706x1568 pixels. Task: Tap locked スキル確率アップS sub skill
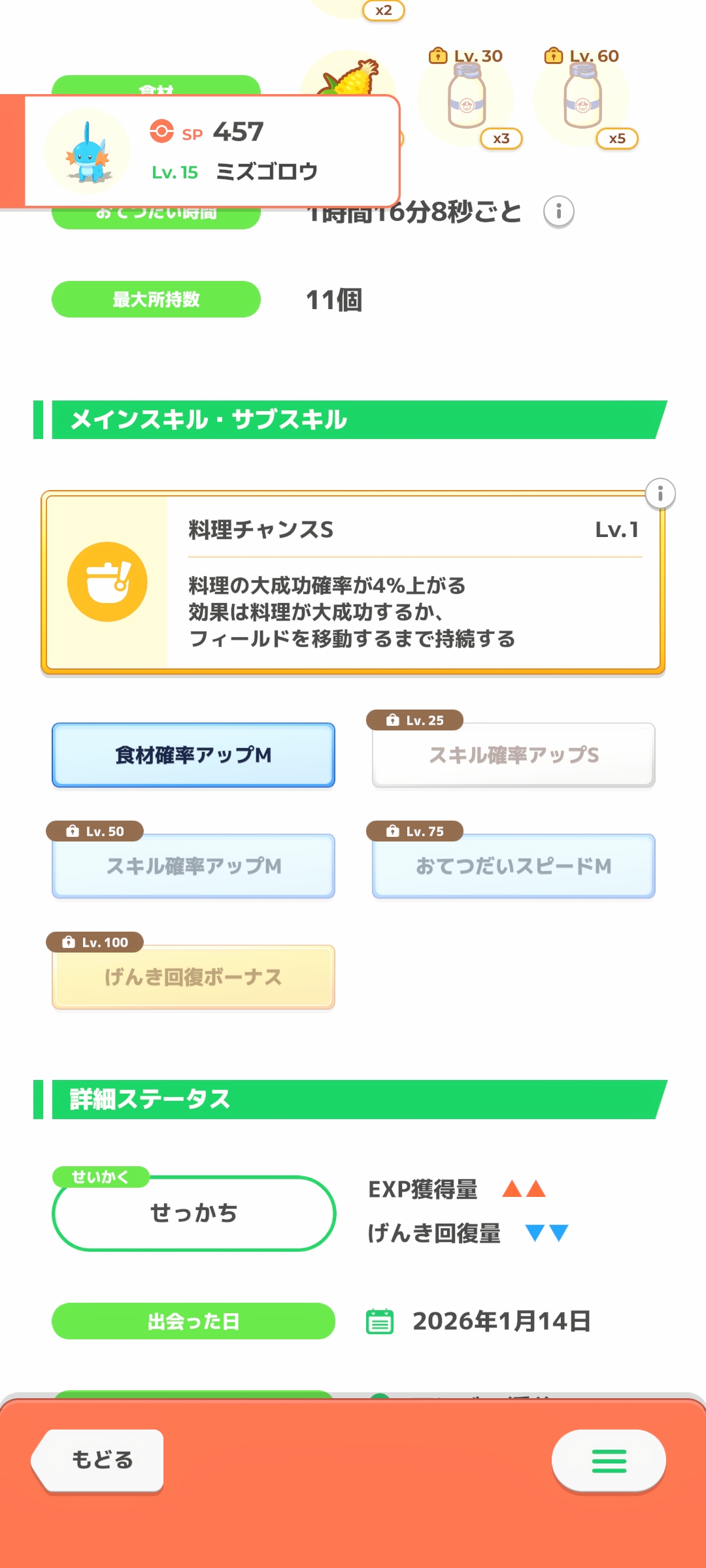click(x=514, y=755)
